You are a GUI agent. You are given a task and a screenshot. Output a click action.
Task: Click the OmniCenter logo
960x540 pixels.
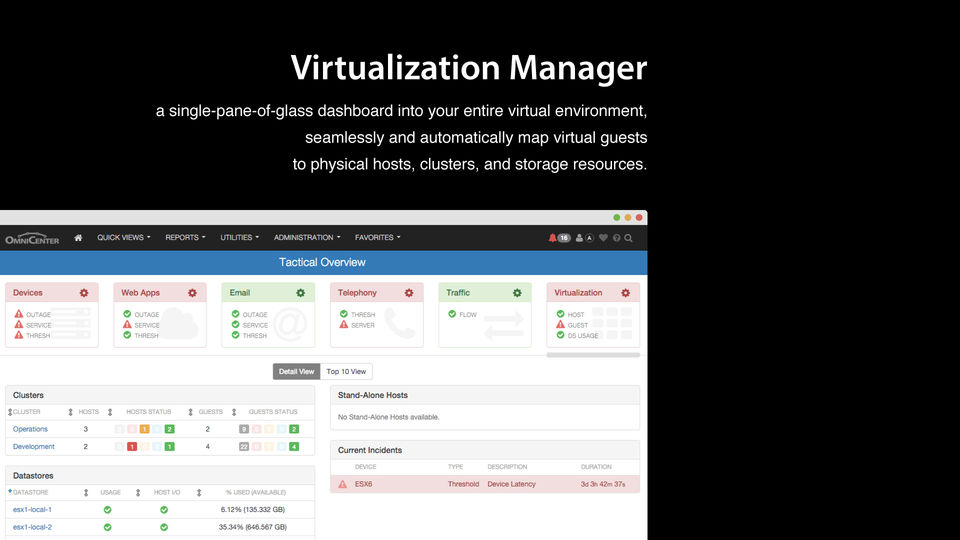(32, 238)
